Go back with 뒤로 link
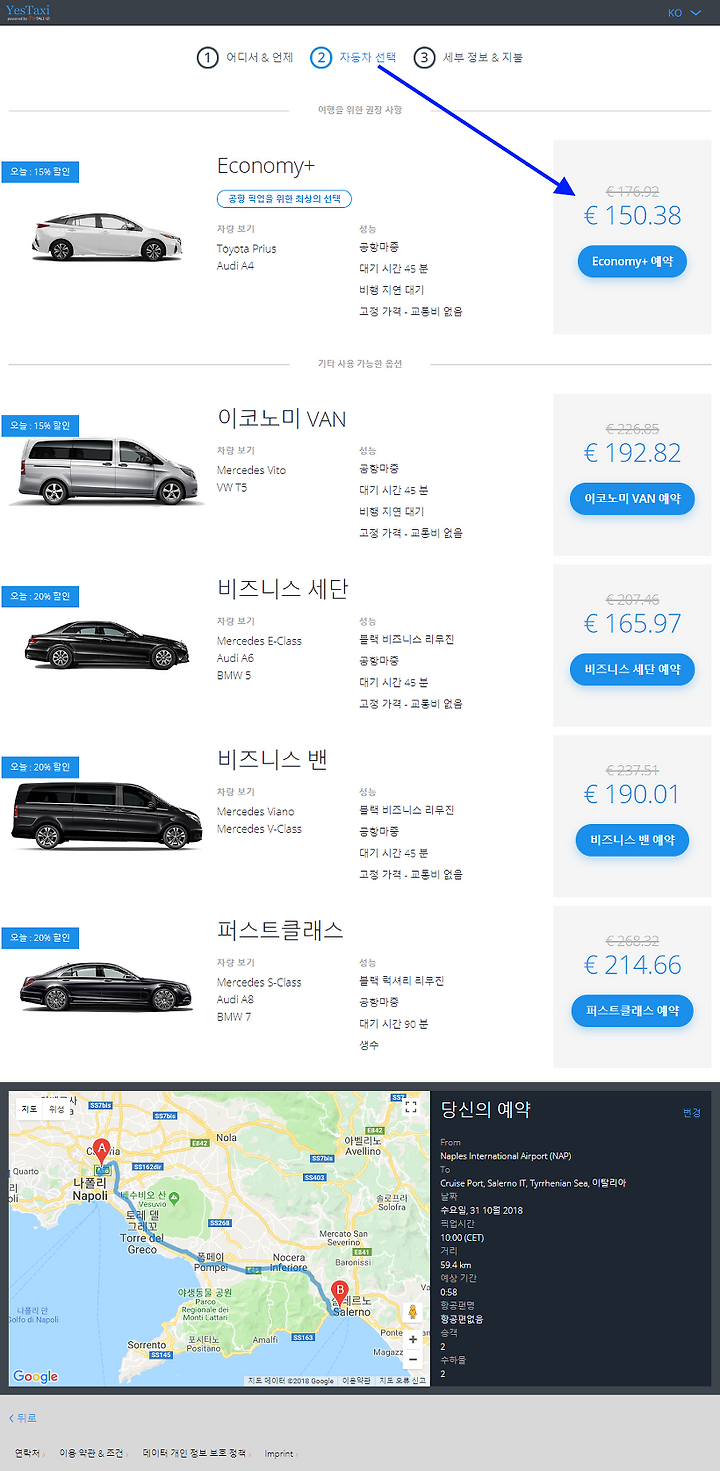The width and height of the screenshot is (720, 1471). (x=23, y=1418)
